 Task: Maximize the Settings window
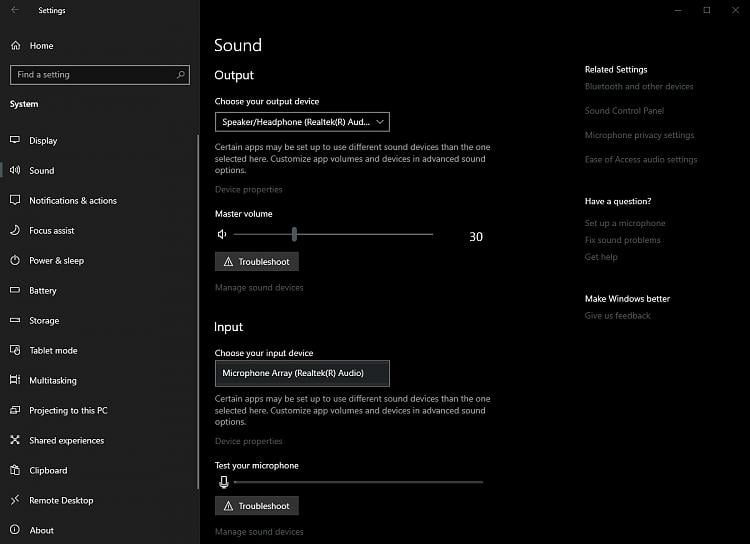click(706, 10)
